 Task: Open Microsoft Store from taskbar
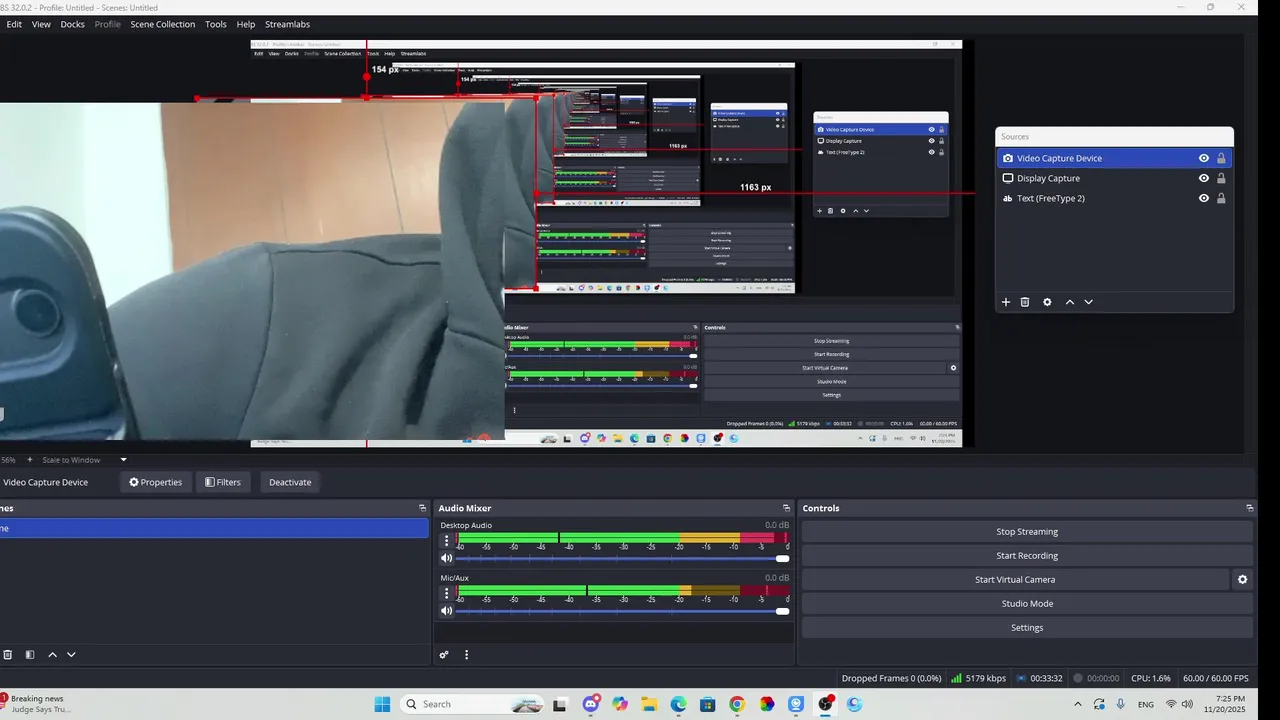[708, 704]
